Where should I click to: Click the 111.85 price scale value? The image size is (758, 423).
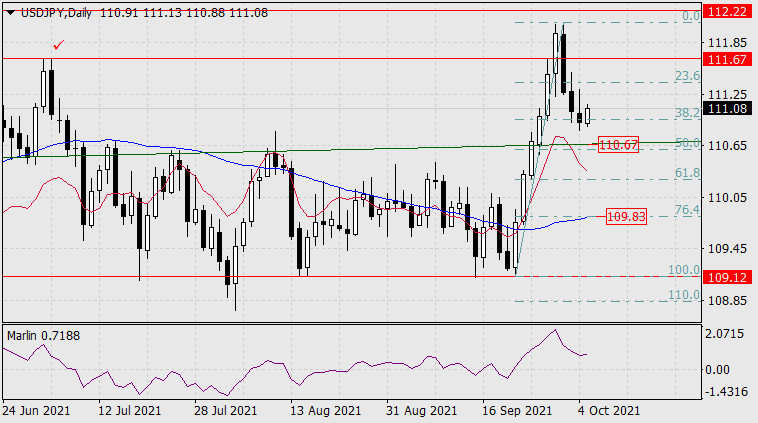728,43
